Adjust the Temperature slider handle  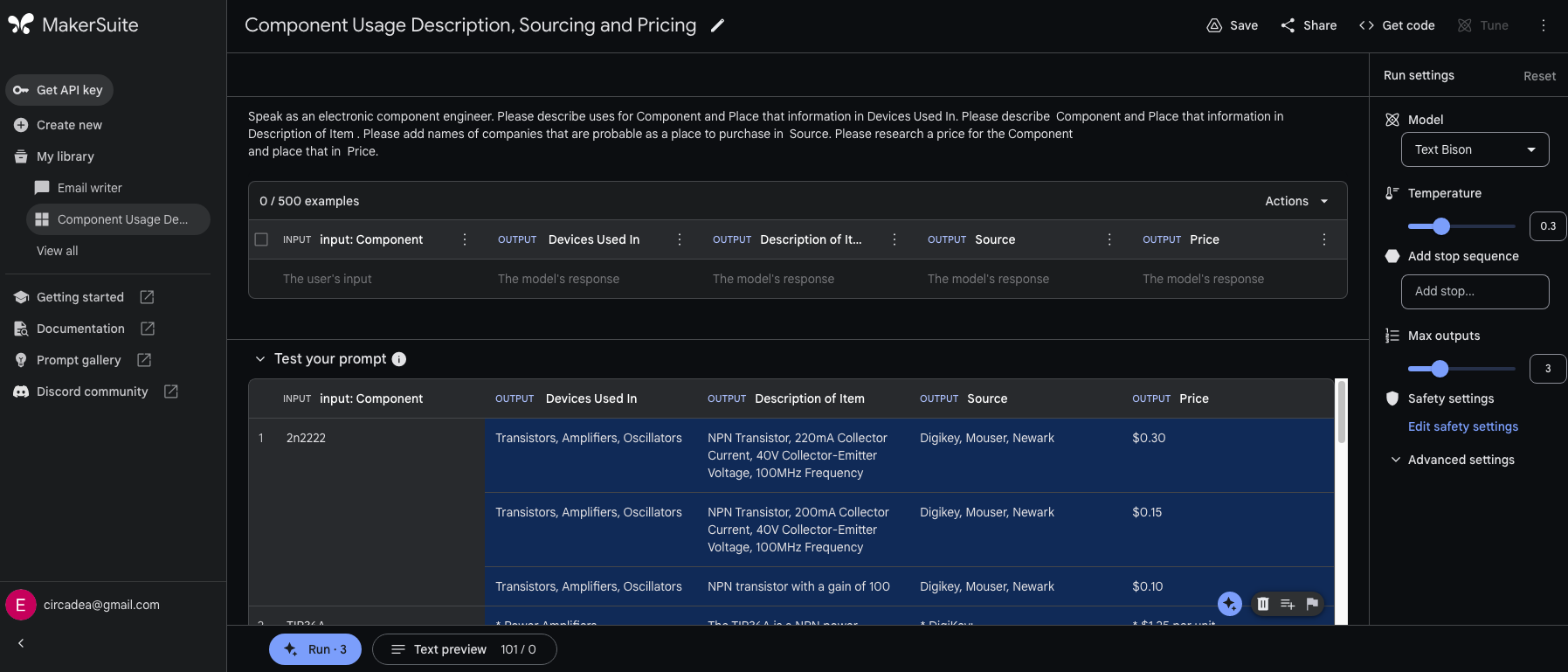pyautogui.click(x=1441, y=226)
